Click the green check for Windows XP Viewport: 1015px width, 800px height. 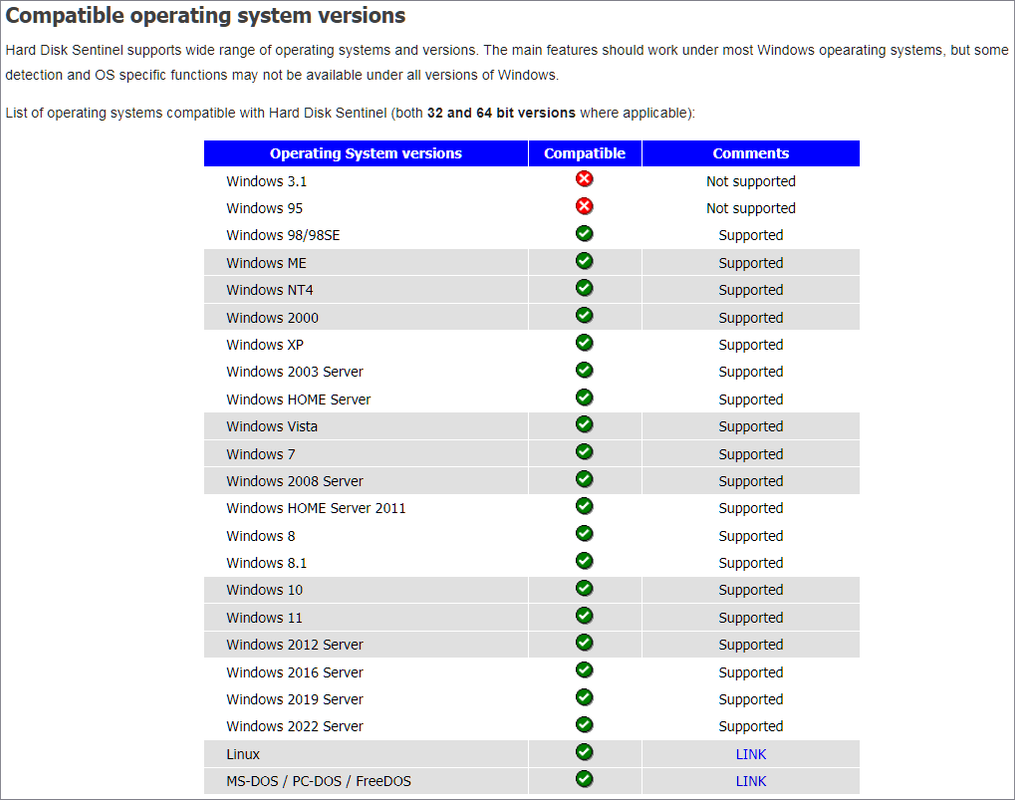tap(585, 342)
